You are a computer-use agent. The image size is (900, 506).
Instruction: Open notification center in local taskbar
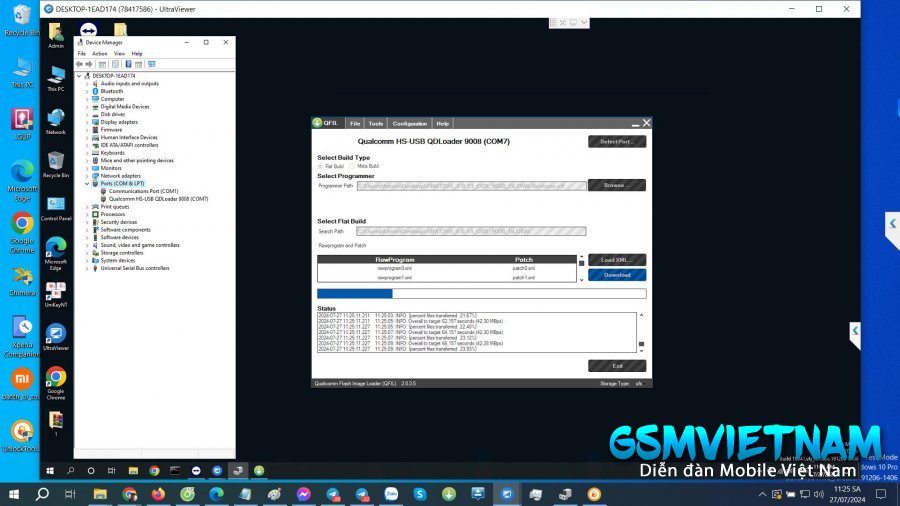click(880, 494)
